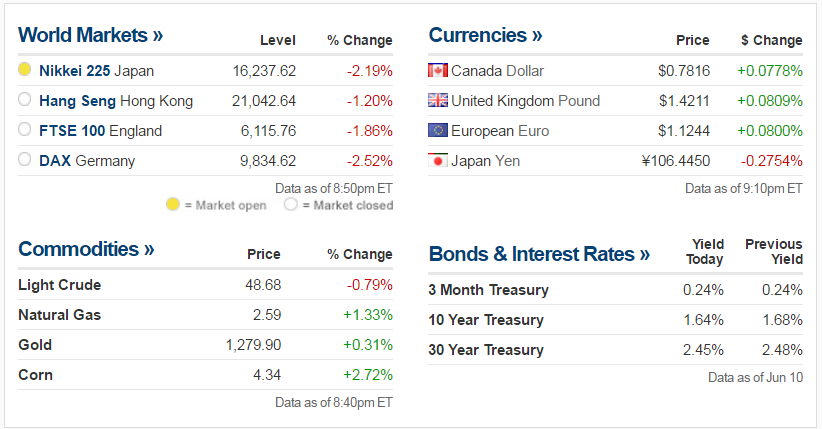
Task: Click the United Kingdom Pound currency link
Action: (x=525, y=101)
